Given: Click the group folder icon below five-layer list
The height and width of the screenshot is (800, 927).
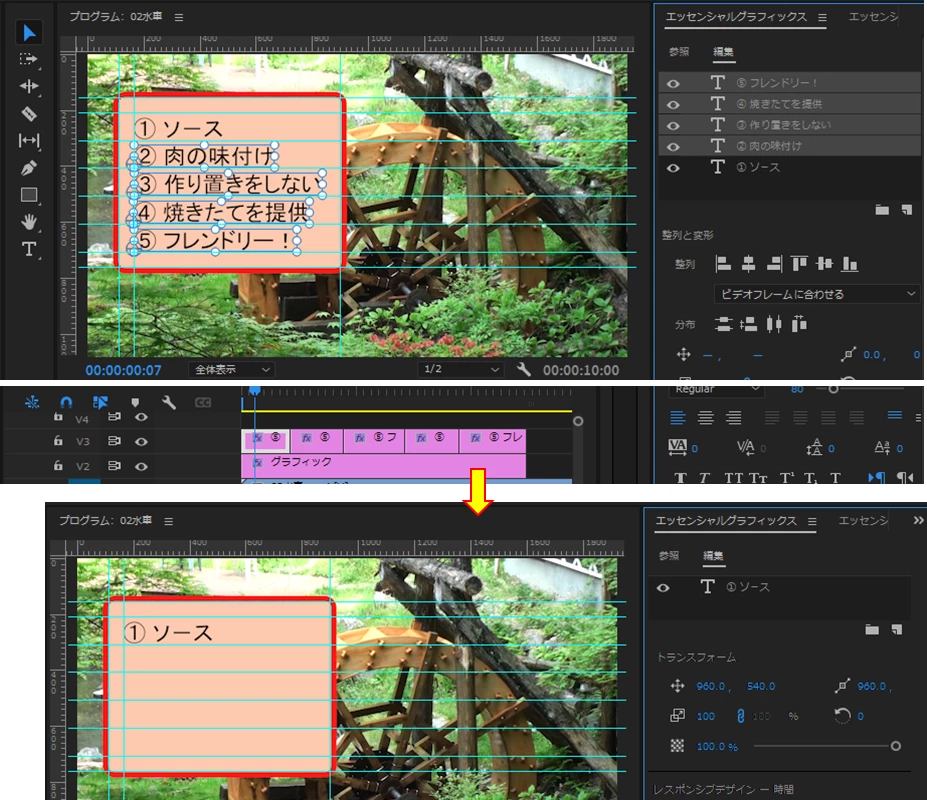Looking at the screenshot, I should [x=882, y=209].
